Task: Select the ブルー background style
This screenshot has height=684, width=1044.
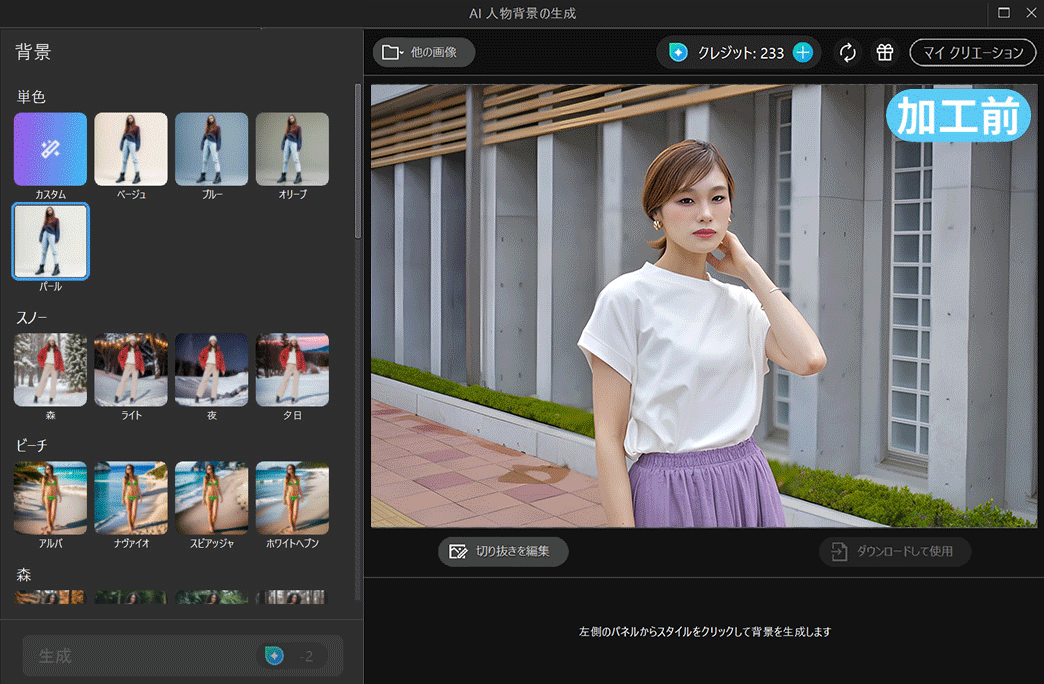Action: click(211, 148)
